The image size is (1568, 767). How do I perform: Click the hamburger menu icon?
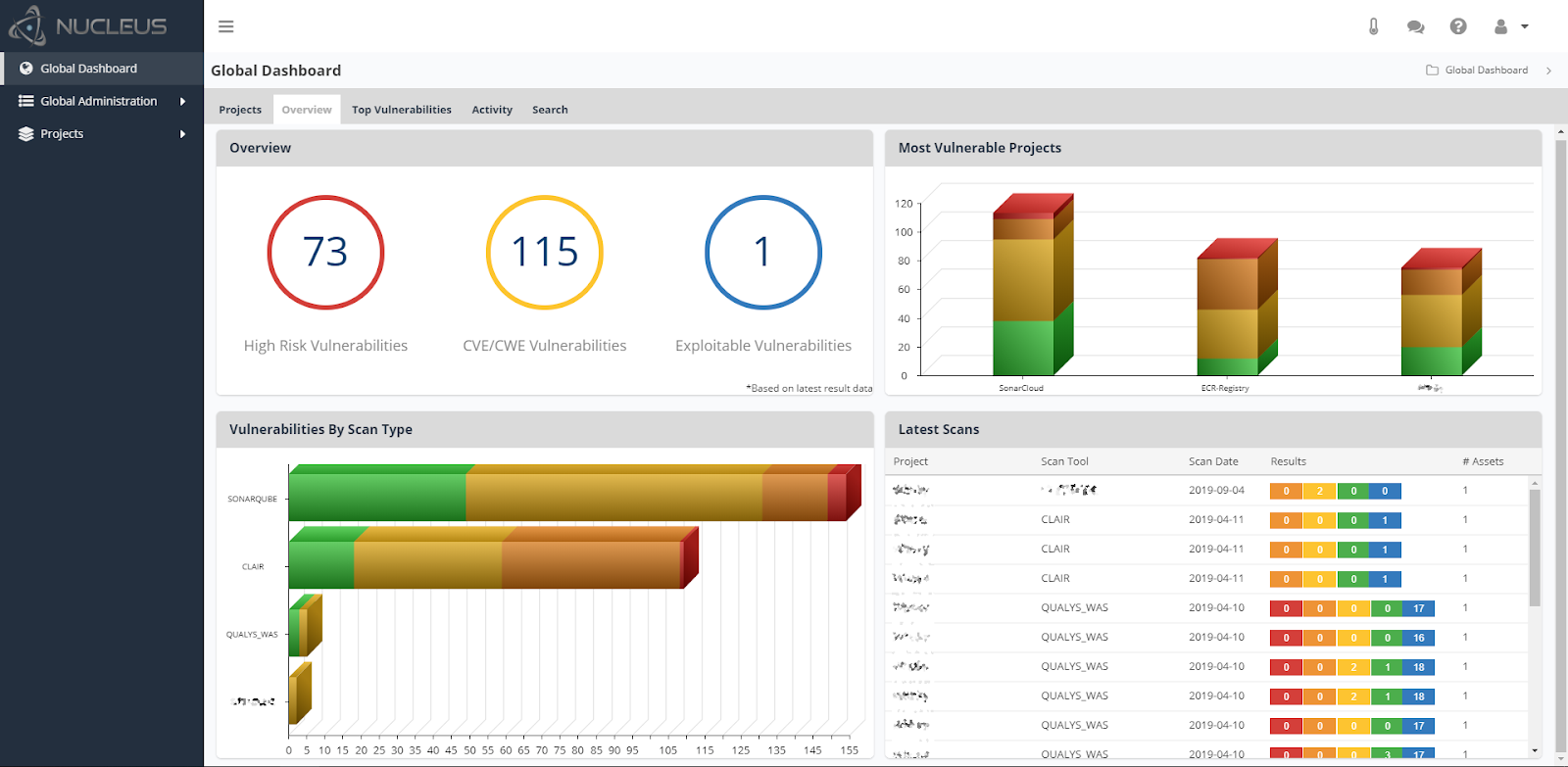(226, 26)
